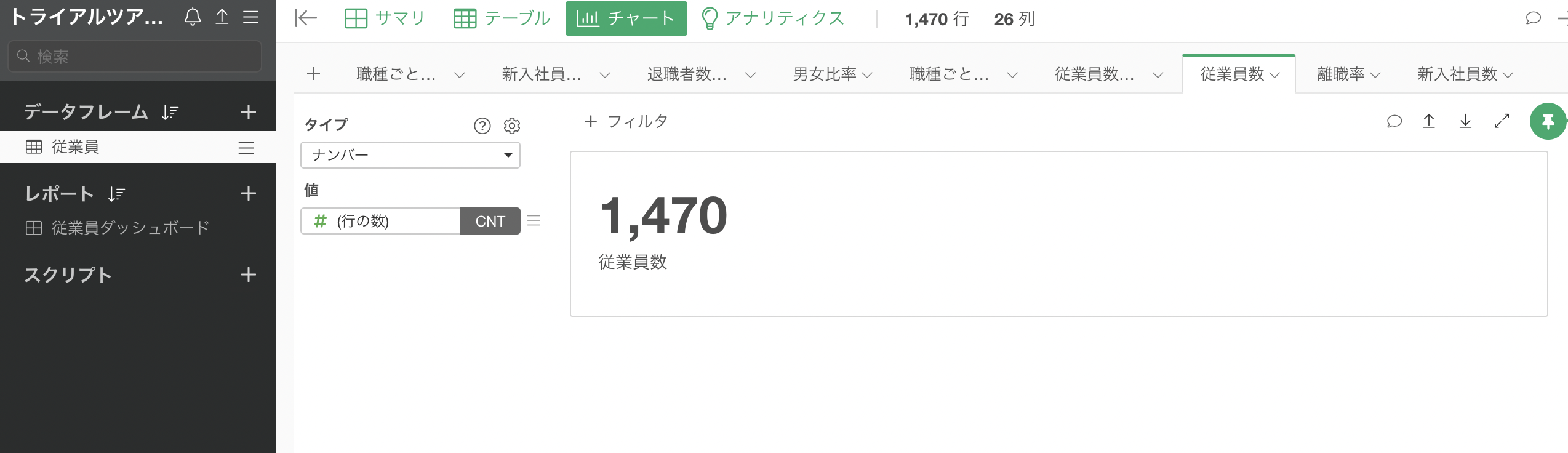Open the hamburger menu beside 従業員 data frame
1568x453 pixels.
[246, 148]
